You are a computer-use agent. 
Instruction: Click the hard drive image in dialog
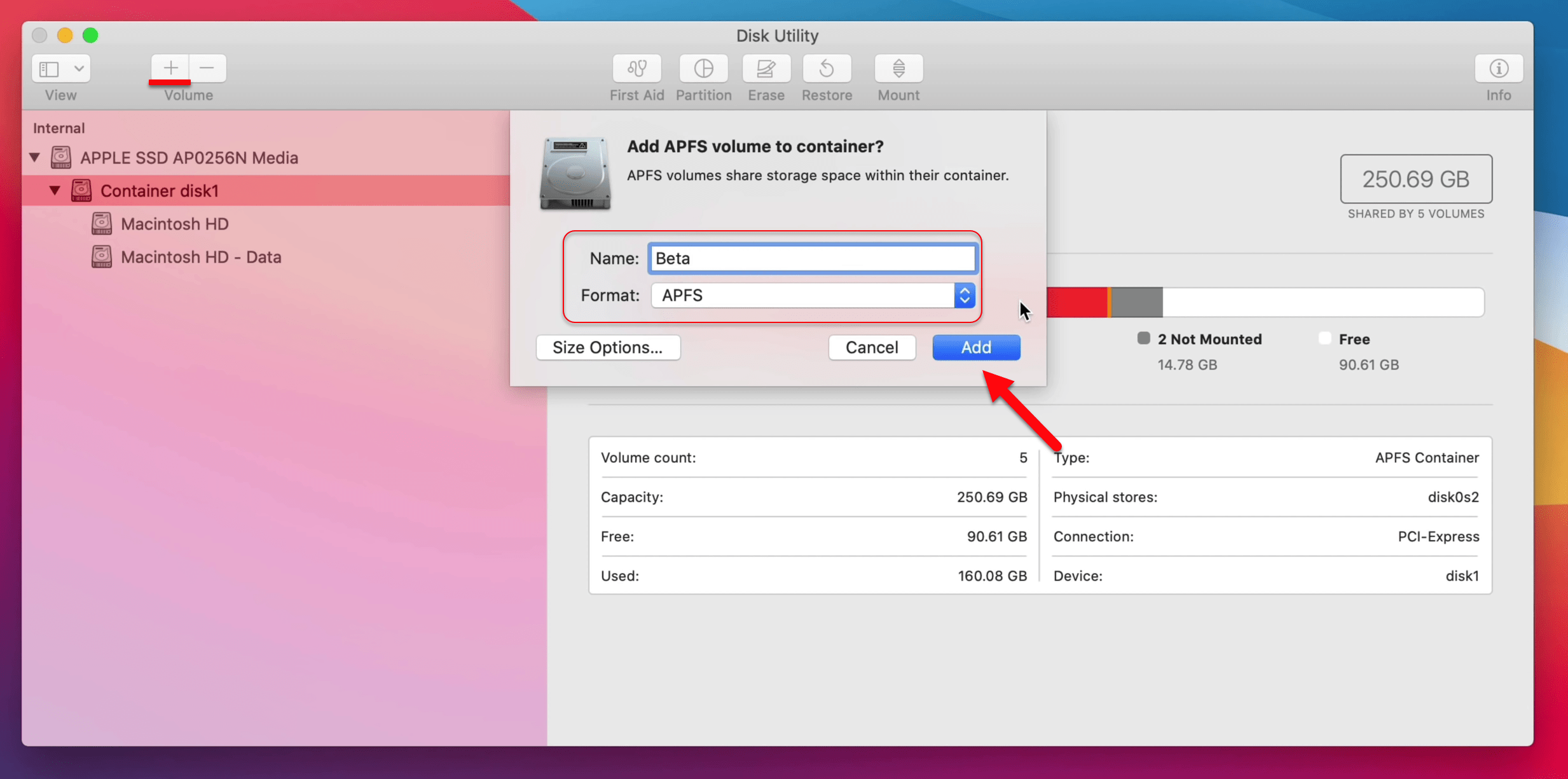pyautogui.click(x=575, y=173)
